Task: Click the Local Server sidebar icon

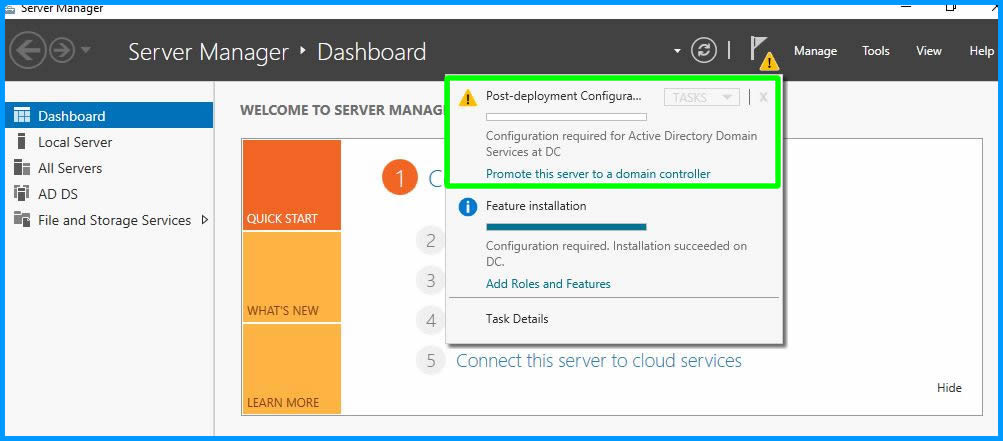Action: click(21, 142)
